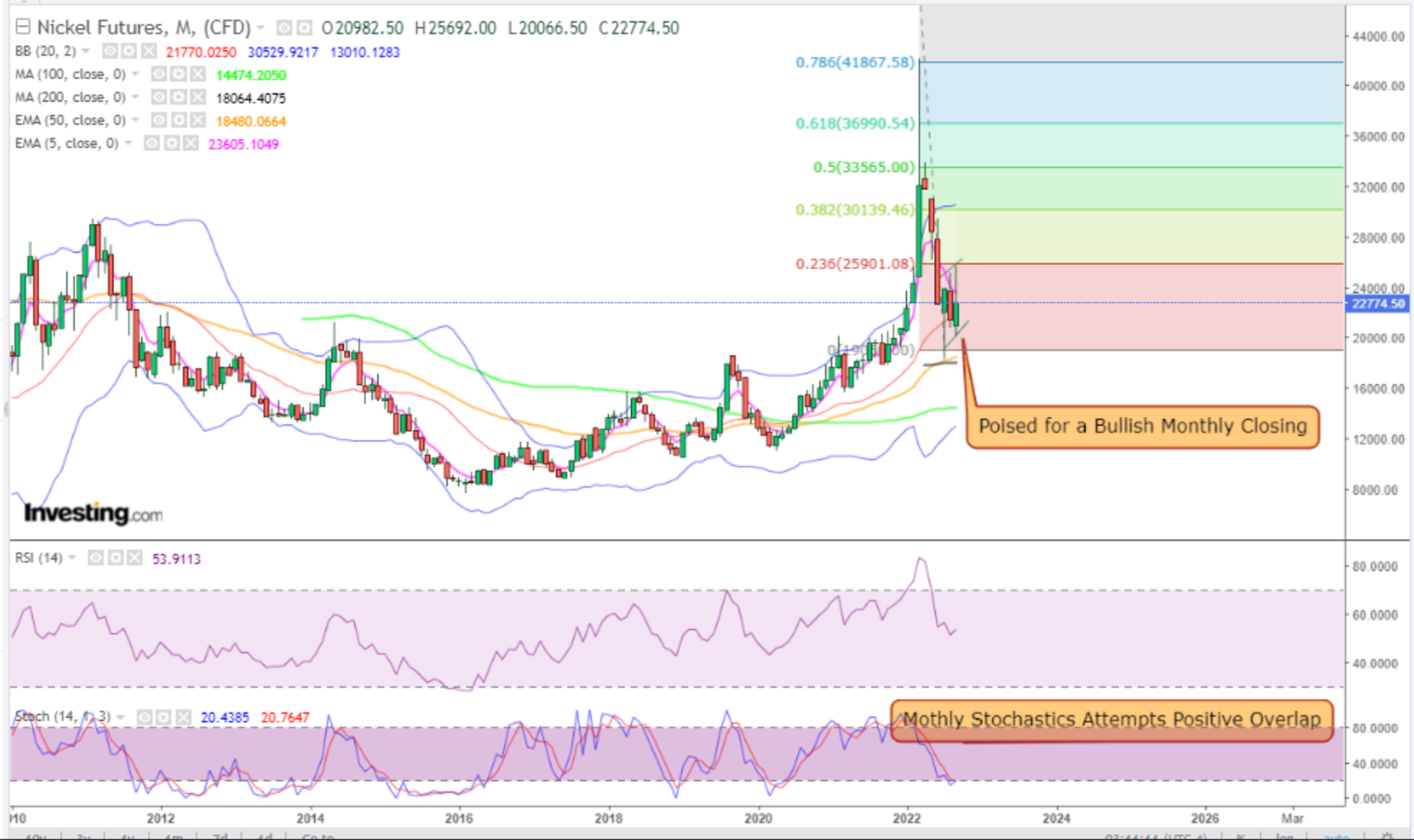The height and width of the screenshot is (840, 1414).
Task: Click the current price tag 22774.50
Action: (1378, 303)
